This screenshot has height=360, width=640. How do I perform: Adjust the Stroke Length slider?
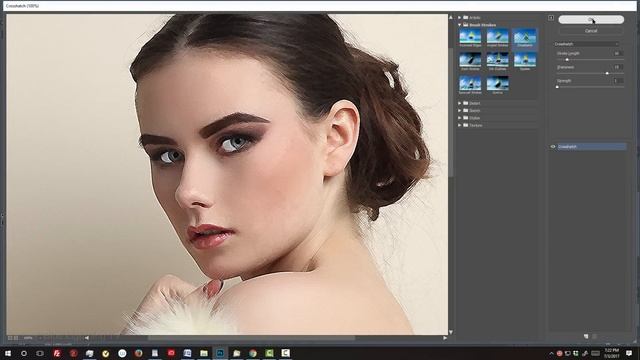tap(567, 60)
